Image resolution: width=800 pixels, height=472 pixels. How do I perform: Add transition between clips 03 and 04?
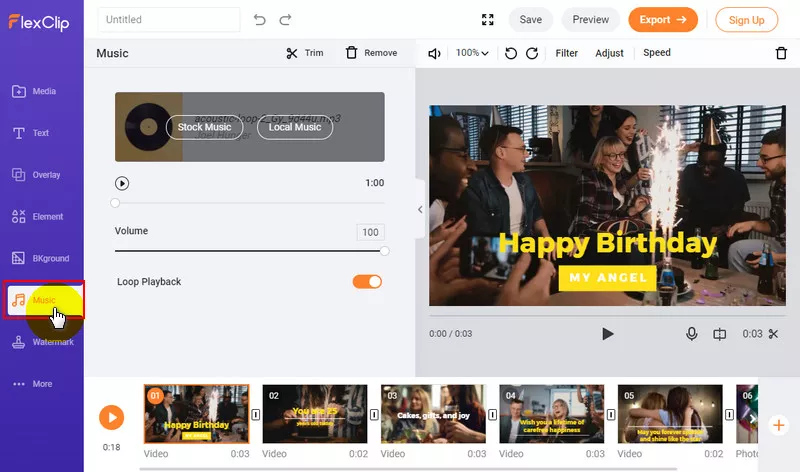(x=492, y=415)
